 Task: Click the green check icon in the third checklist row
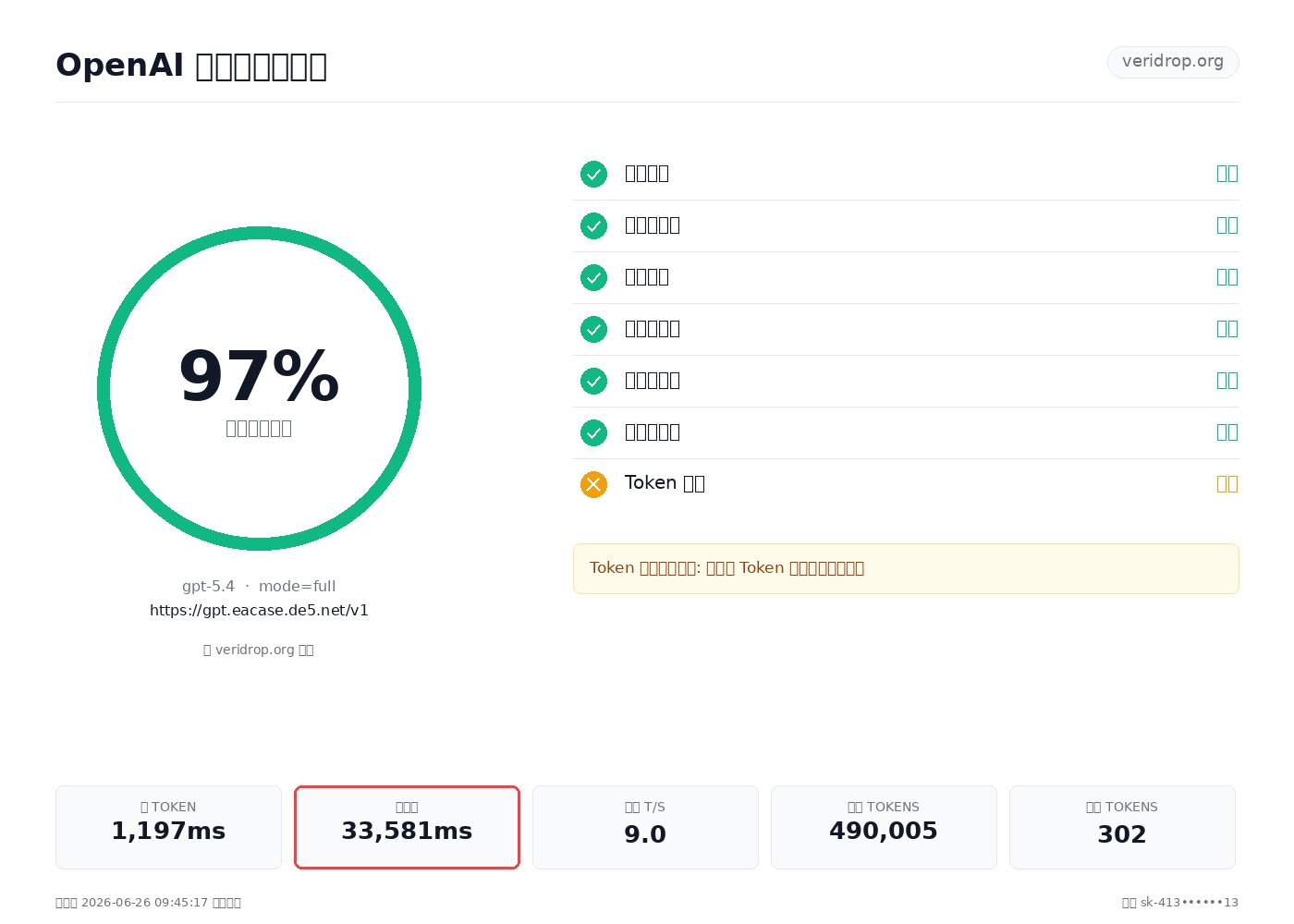[593, 277]
